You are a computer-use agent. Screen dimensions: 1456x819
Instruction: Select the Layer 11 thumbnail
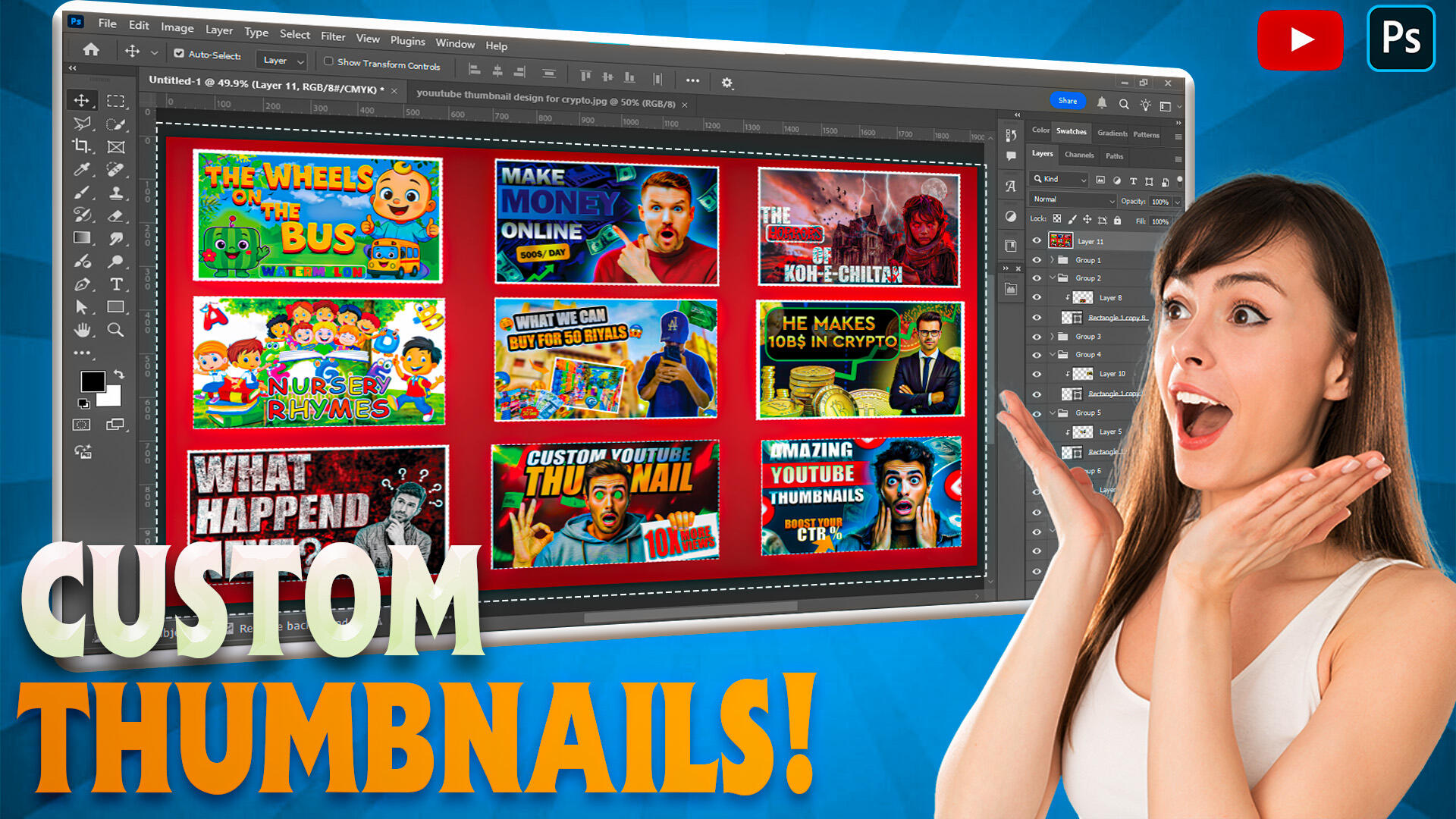coord(1060,240)
